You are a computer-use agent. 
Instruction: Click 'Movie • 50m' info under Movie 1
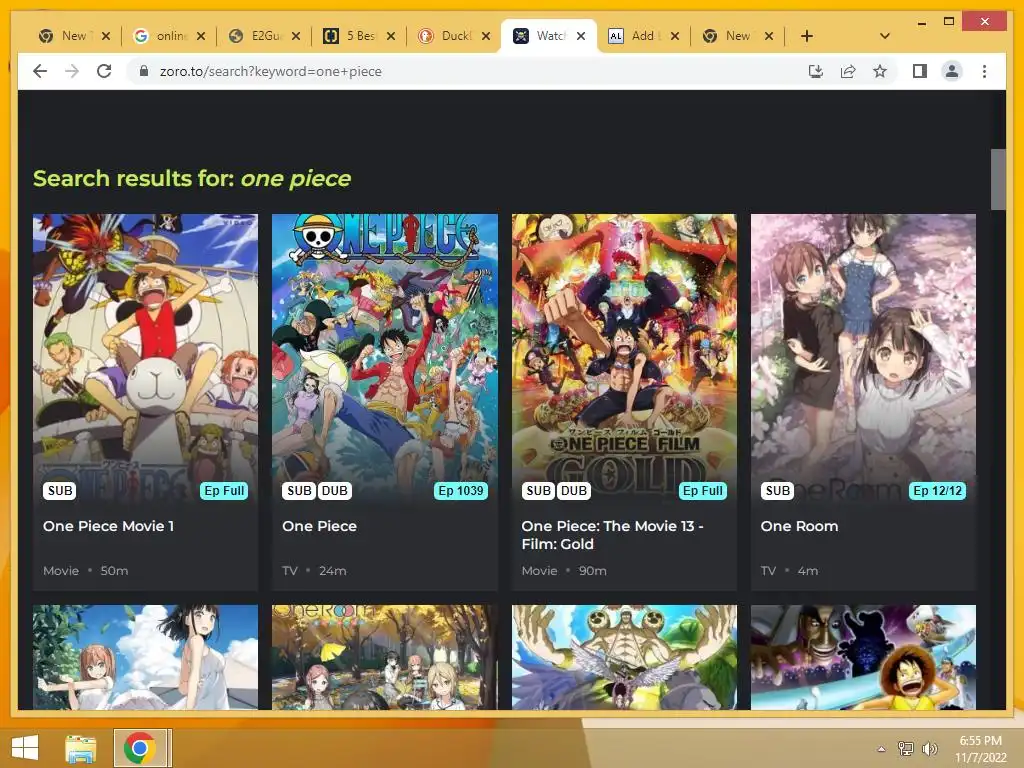(86, 570)
